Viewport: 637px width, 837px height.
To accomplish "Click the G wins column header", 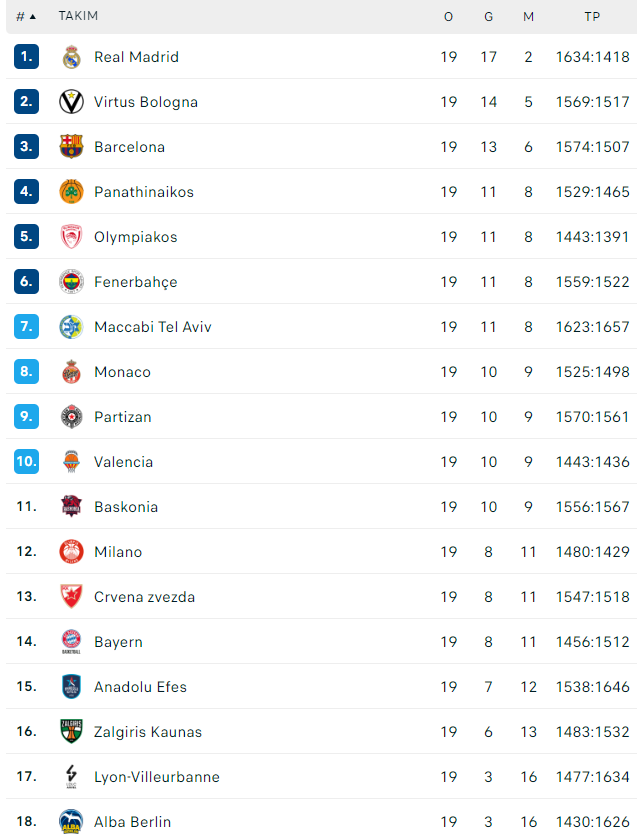I will coord(488,17).
